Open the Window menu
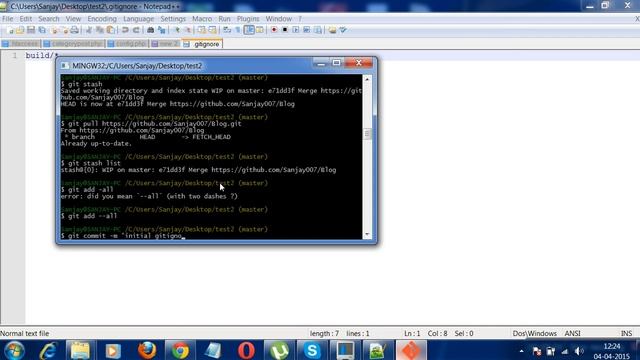 [278, 19]
